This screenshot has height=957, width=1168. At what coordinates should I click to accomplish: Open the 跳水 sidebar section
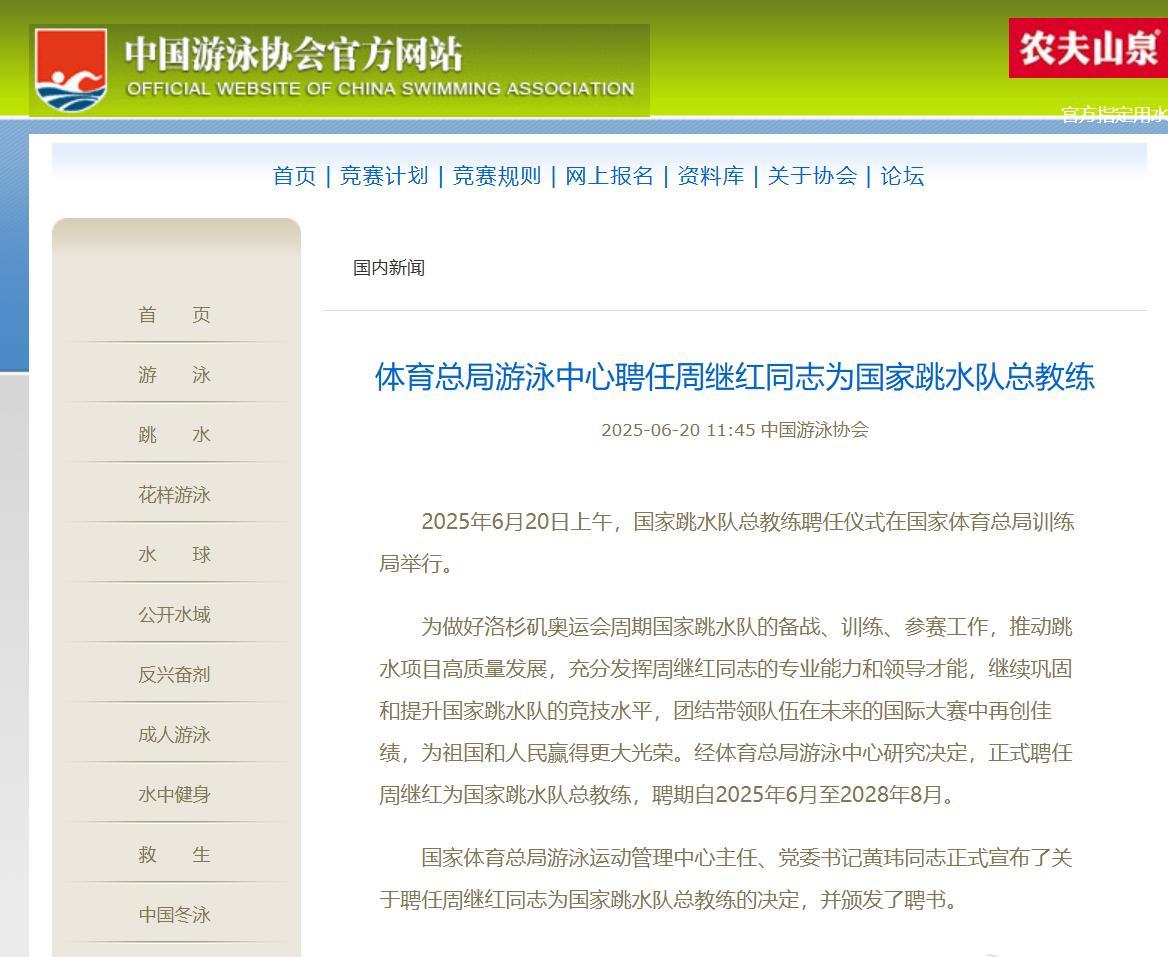[175, 434]
